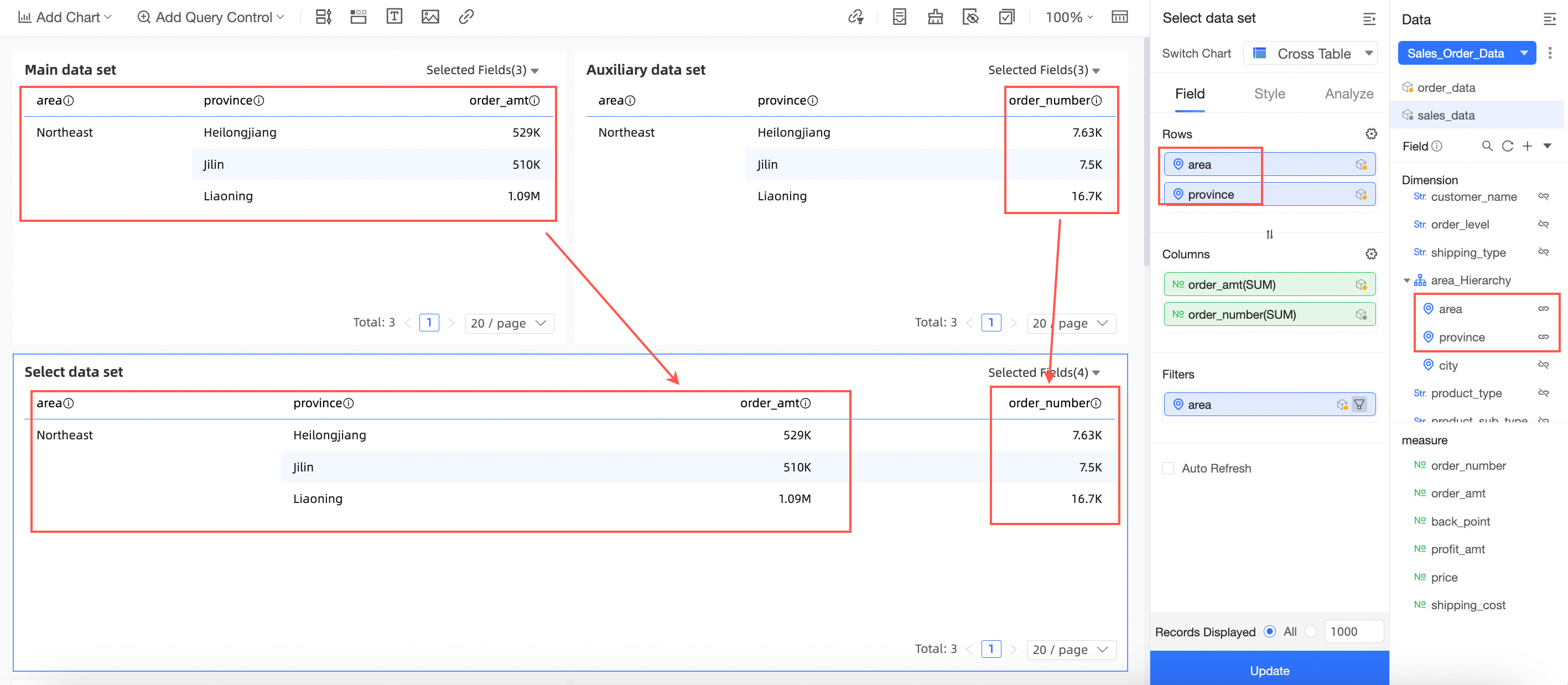Click the search icon in the Field panel

1488,146
